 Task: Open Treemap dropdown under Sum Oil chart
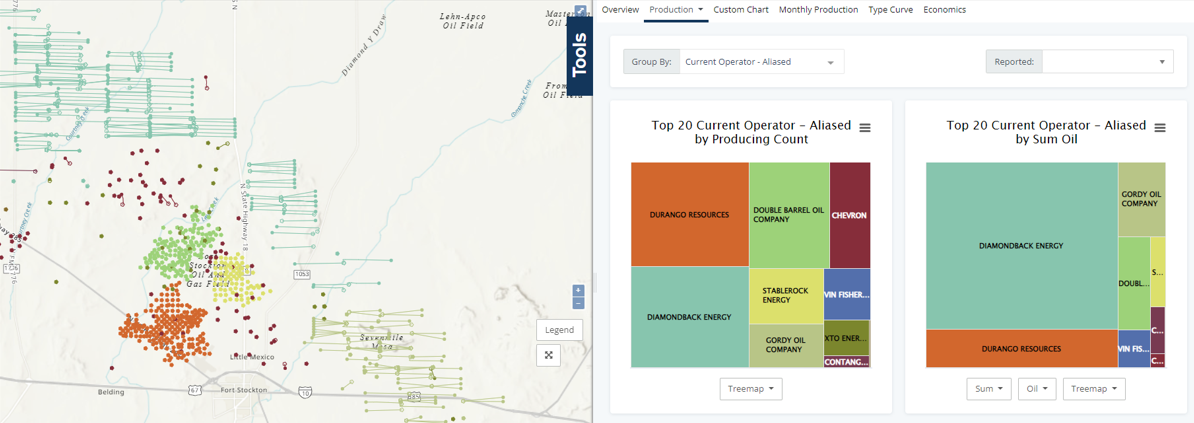point(1094,389)
